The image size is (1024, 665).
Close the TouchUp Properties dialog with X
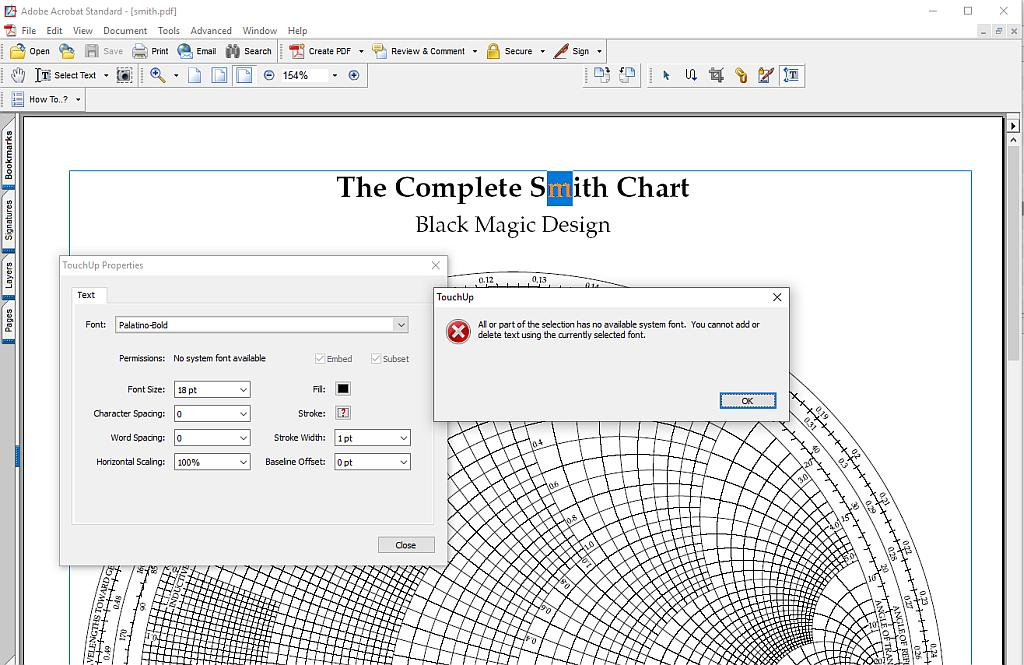click(436, 265)
